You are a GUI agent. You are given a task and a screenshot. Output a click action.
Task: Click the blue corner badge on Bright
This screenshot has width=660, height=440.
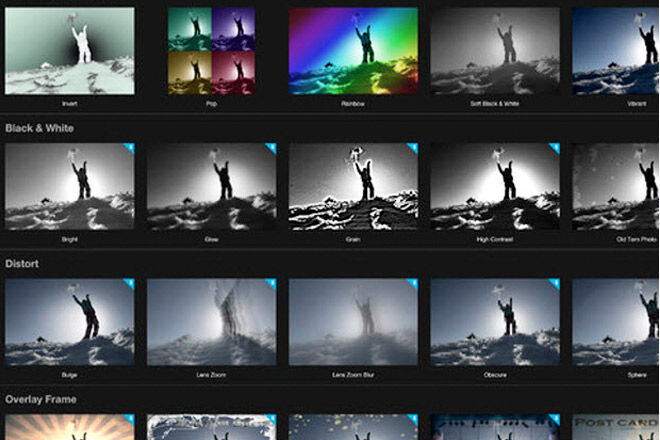(x=130, y=147)
